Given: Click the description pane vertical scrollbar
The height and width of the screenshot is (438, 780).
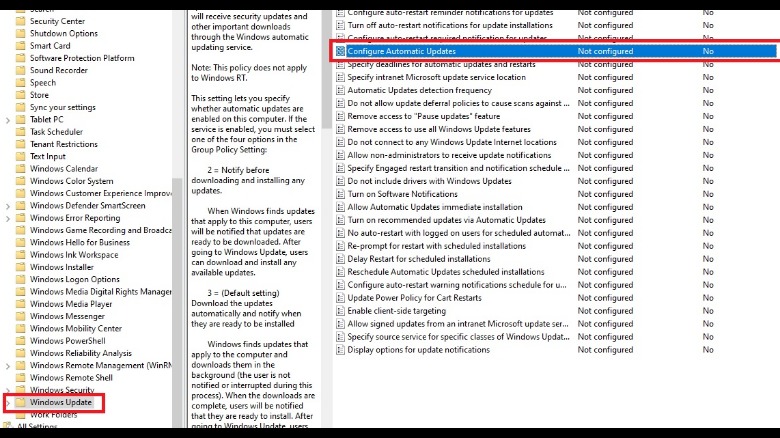Looking at the screenshot, I should point(326,70).
